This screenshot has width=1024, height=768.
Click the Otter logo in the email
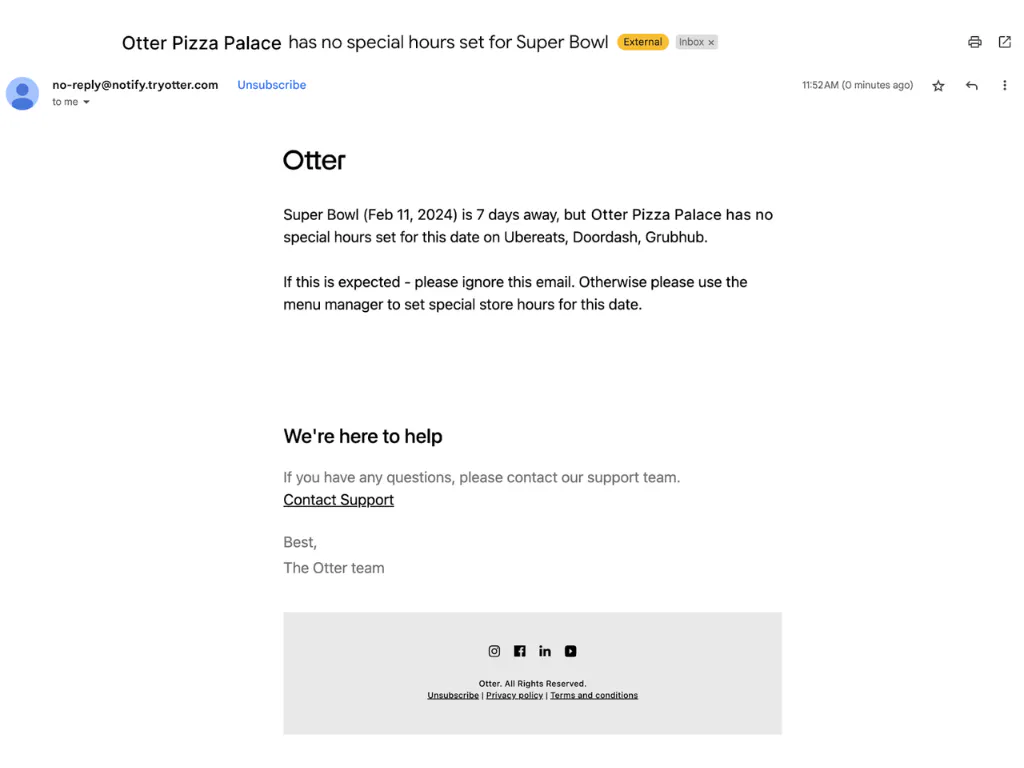pyautogui.click(x=314, y=160)
